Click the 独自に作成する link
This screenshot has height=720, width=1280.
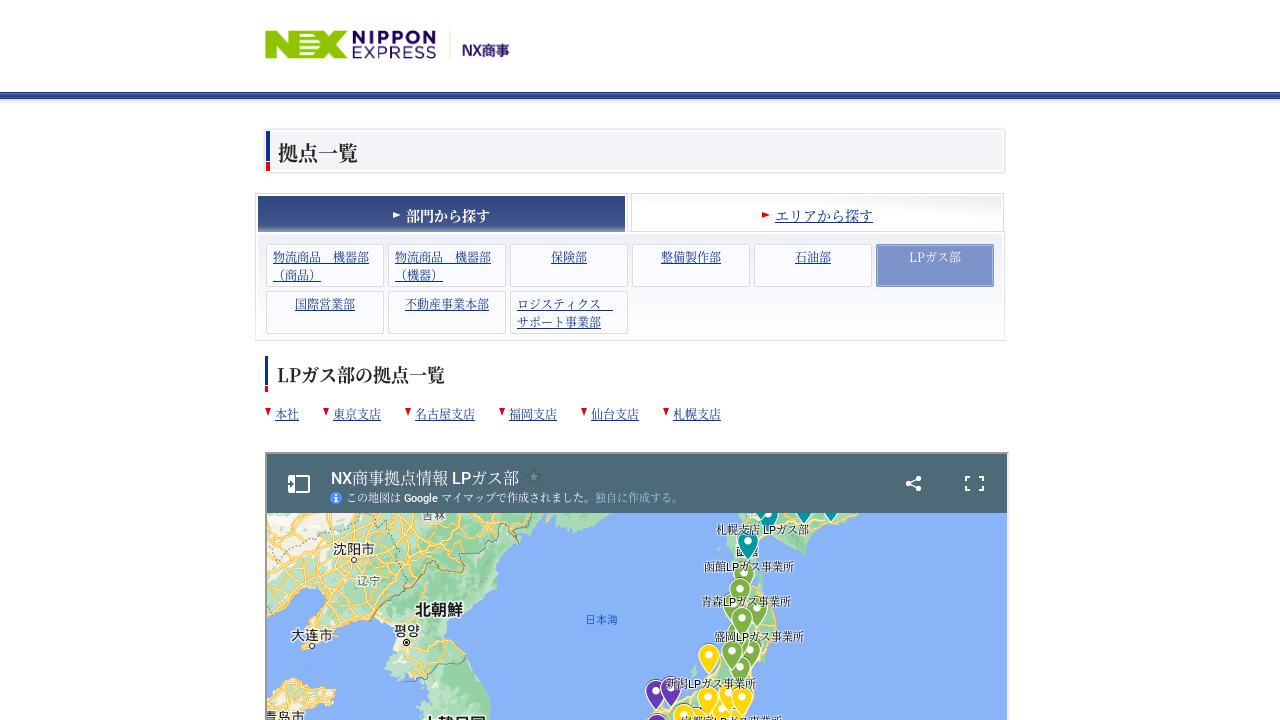pos(636,497)
